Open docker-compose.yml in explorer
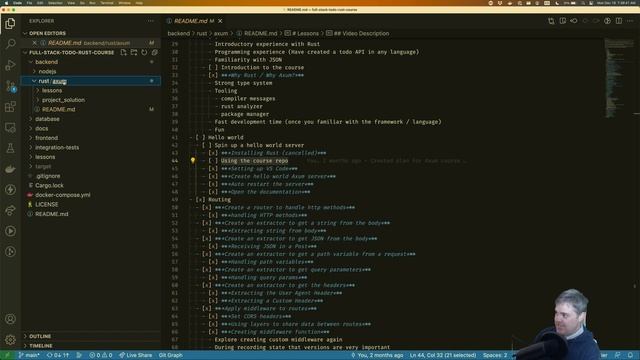This screenshot has width=640, height=360. pos(62,195)
